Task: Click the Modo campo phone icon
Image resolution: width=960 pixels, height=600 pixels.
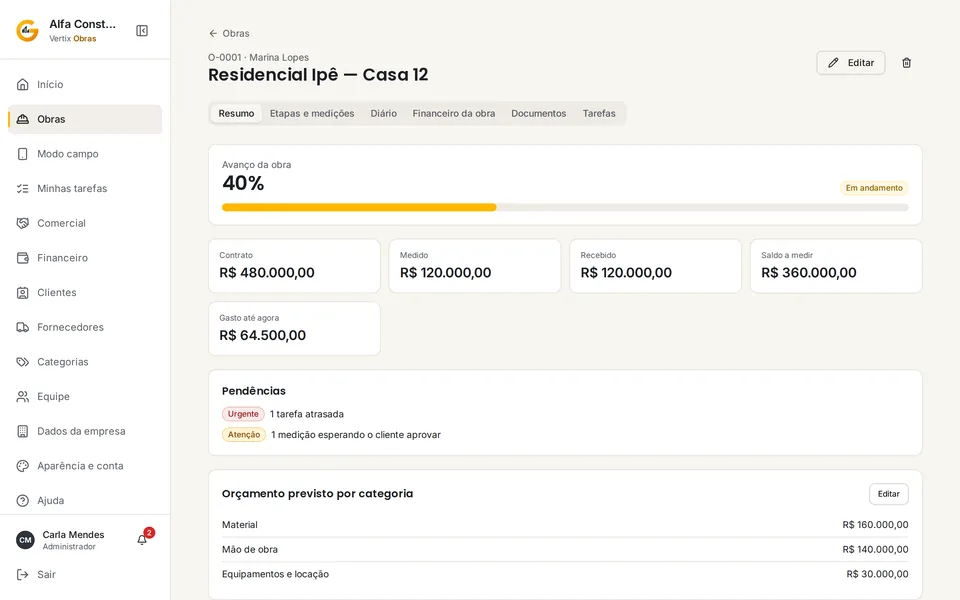Action: coord(23,154)
